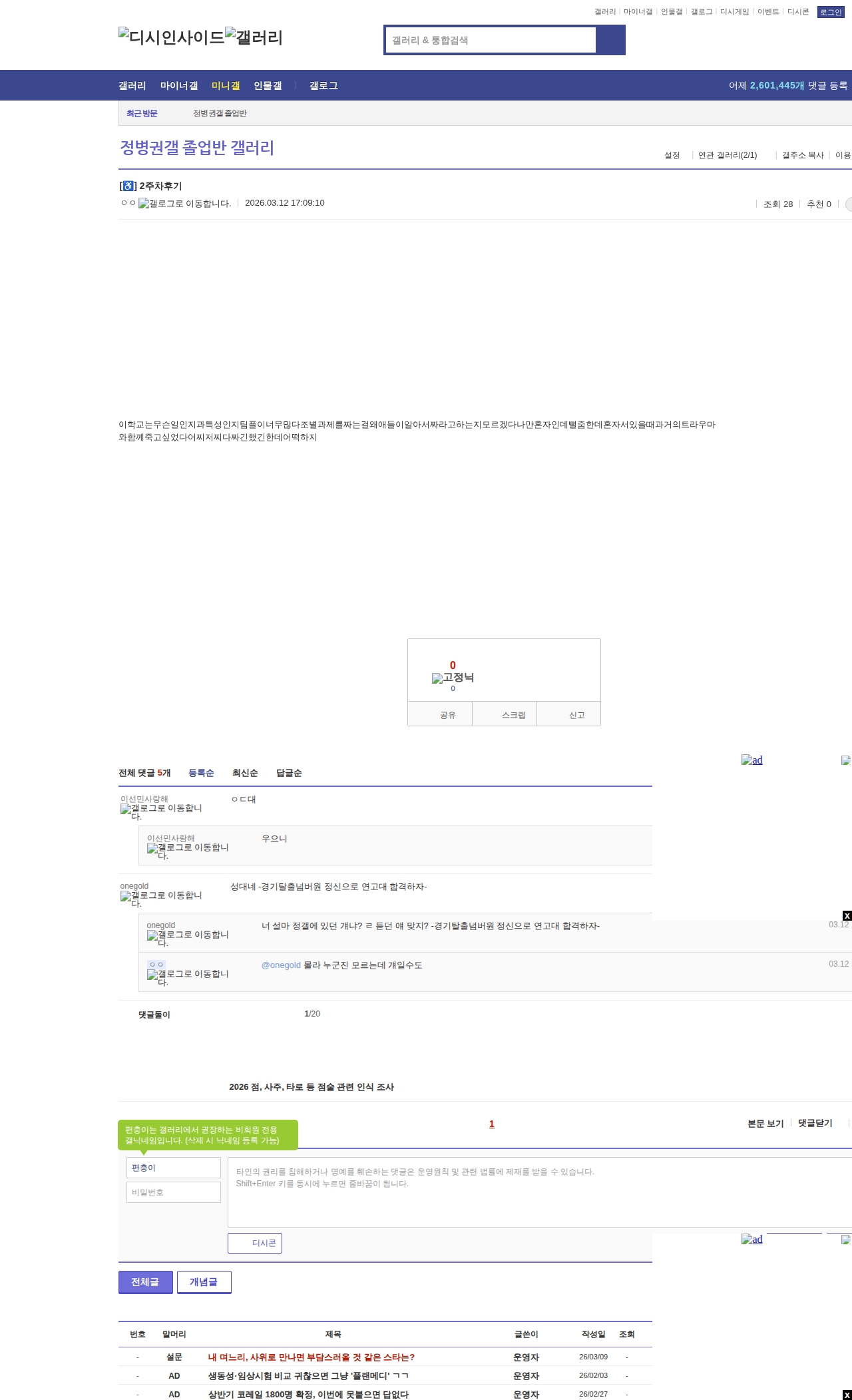This screenshot has width=852, height=1400.
Task: Focus the 갤러리 & 통합검색 search field
Action: click(491, 40)
